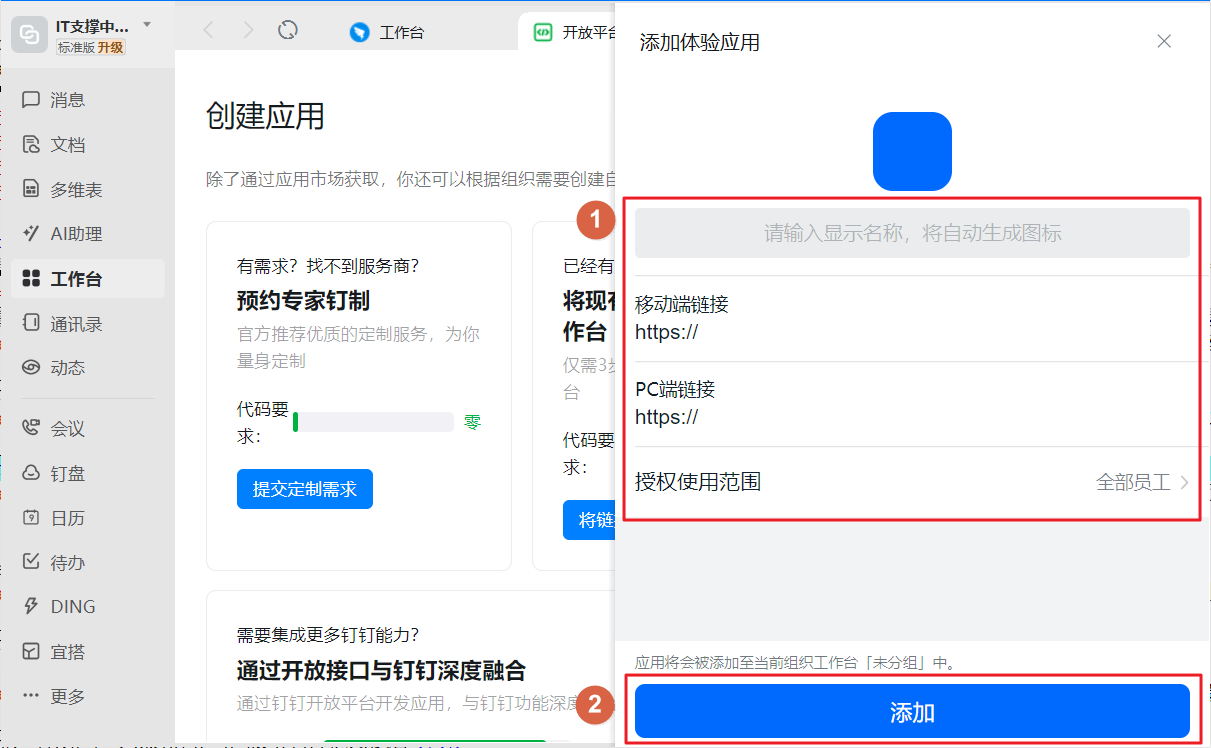Go back with the left arrow
The image size is (1211, 748).
coord(208,31)
